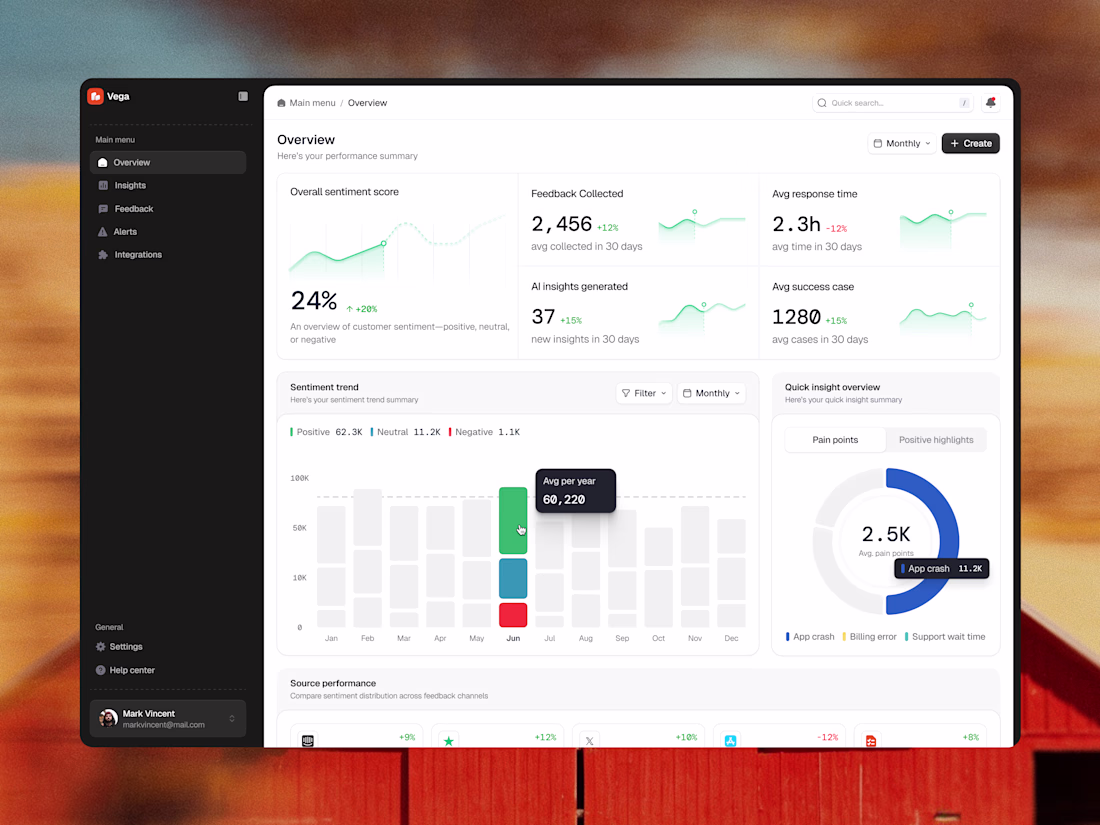1100x825 pixels.
Task: Click the search magnifier icon
Action: point(822,103)
